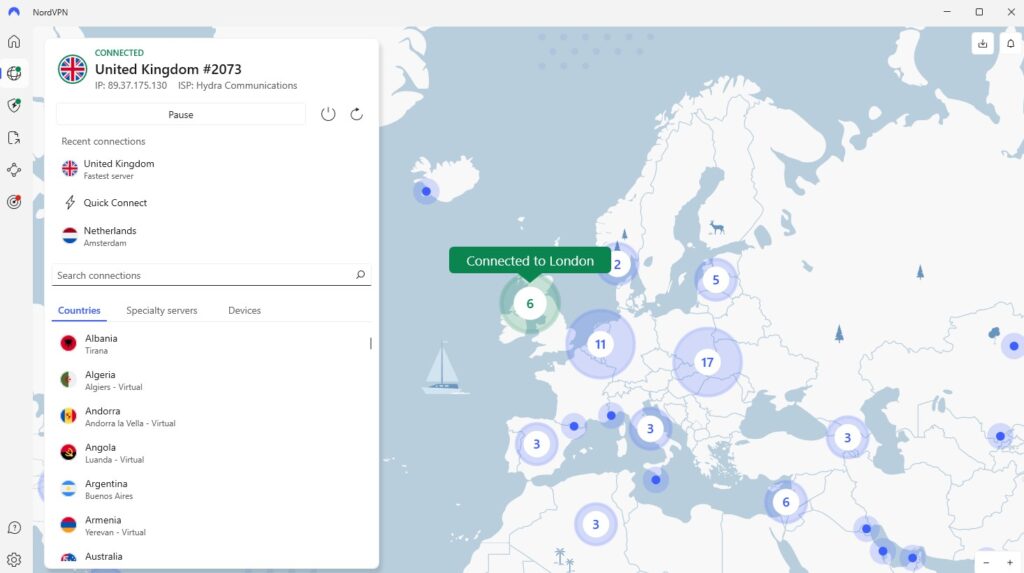Click the Algeria flag icon

68,380
